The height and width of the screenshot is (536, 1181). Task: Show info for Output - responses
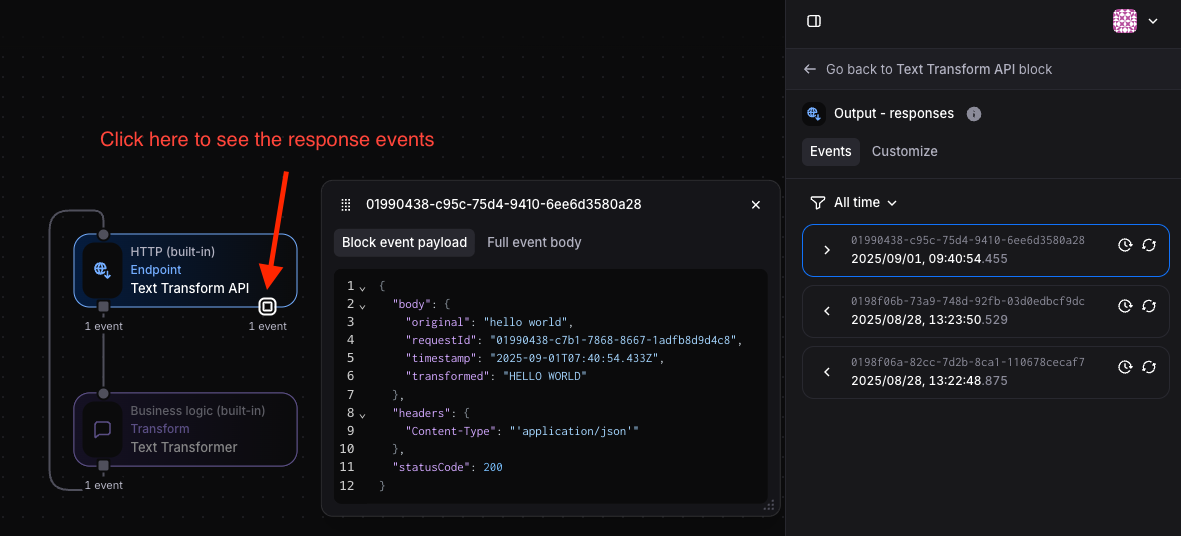click(x=974, y=114)
